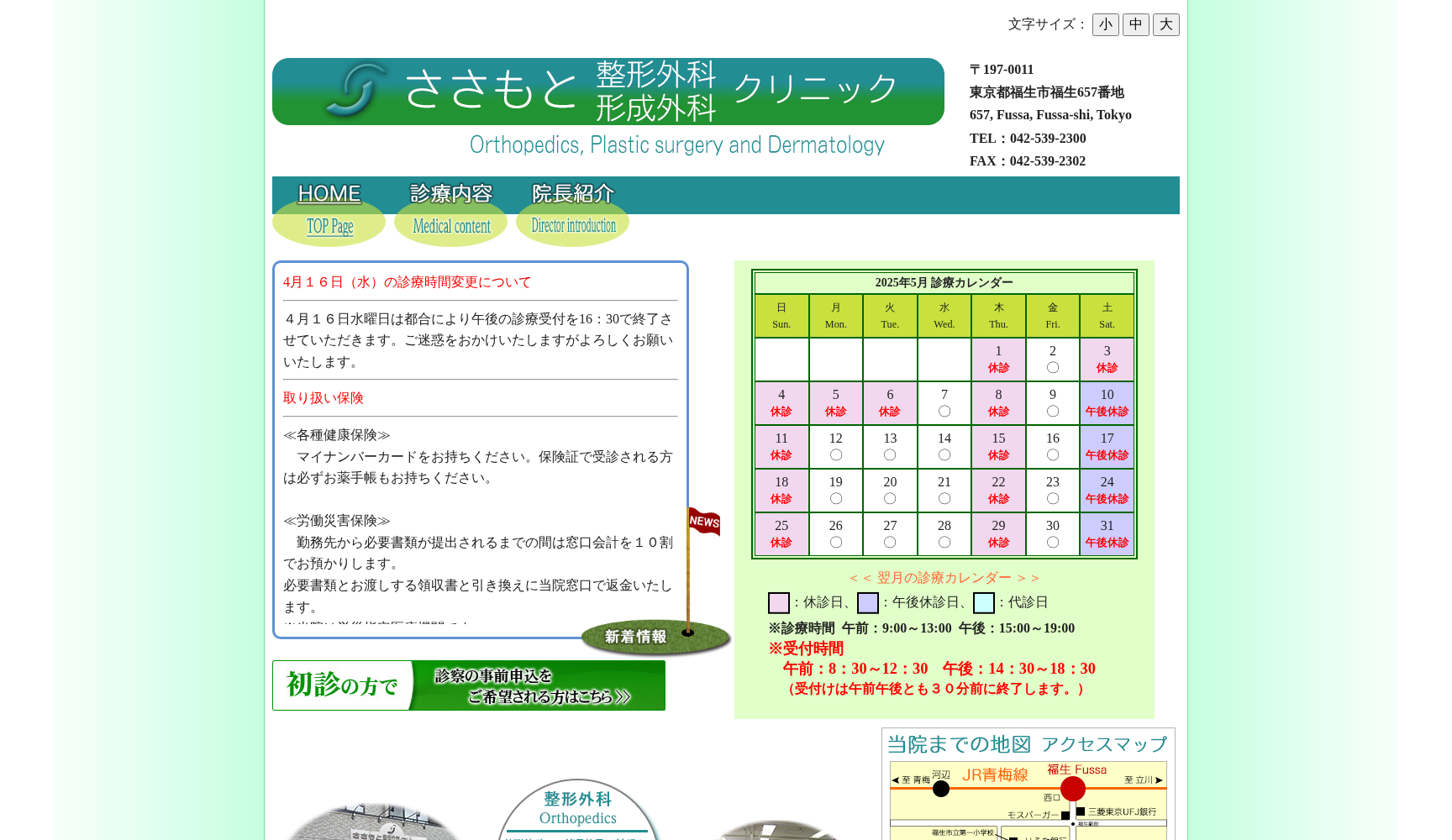The width and height of the screenshot is (1452, 840).
Task: Click the red NEWS flag icon
Action: pyautogui.click(x=704, y=521)
